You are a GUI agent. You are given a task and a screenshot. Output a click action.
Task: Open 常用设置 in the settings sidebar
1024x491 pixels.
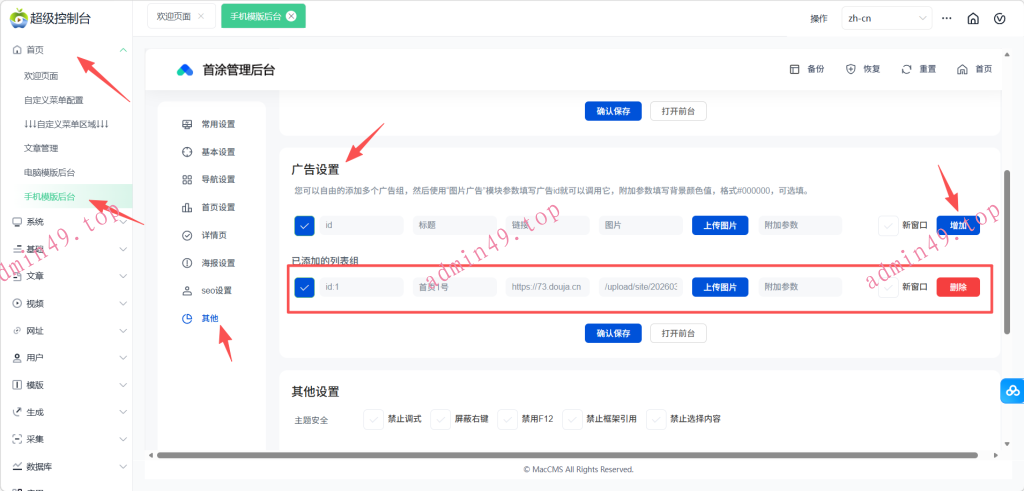pyautogui.click(x=209, y=124)
